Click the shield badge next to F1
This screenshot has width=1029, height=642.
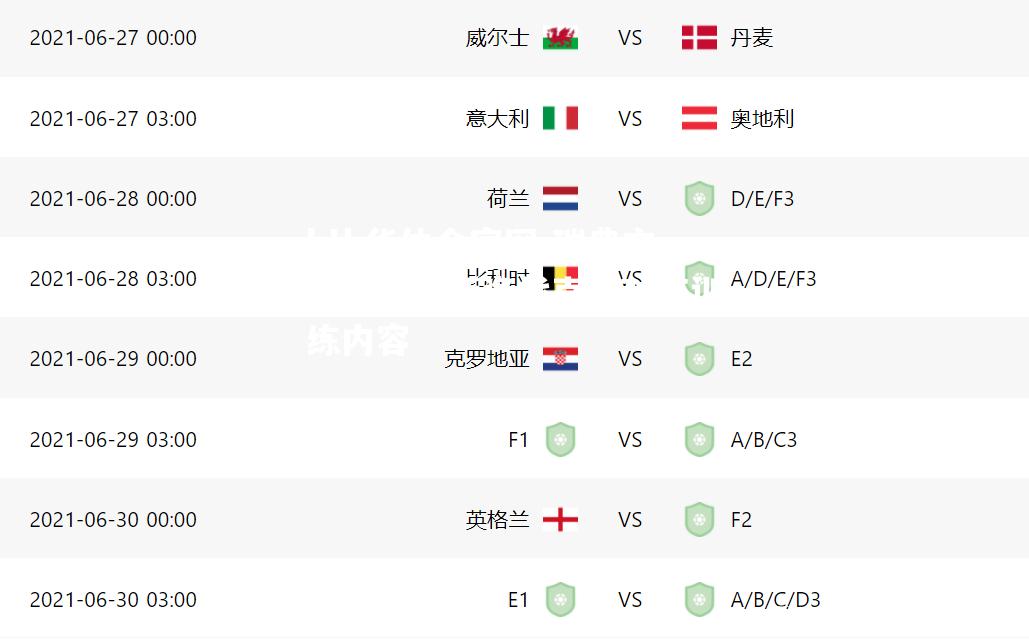560,439
